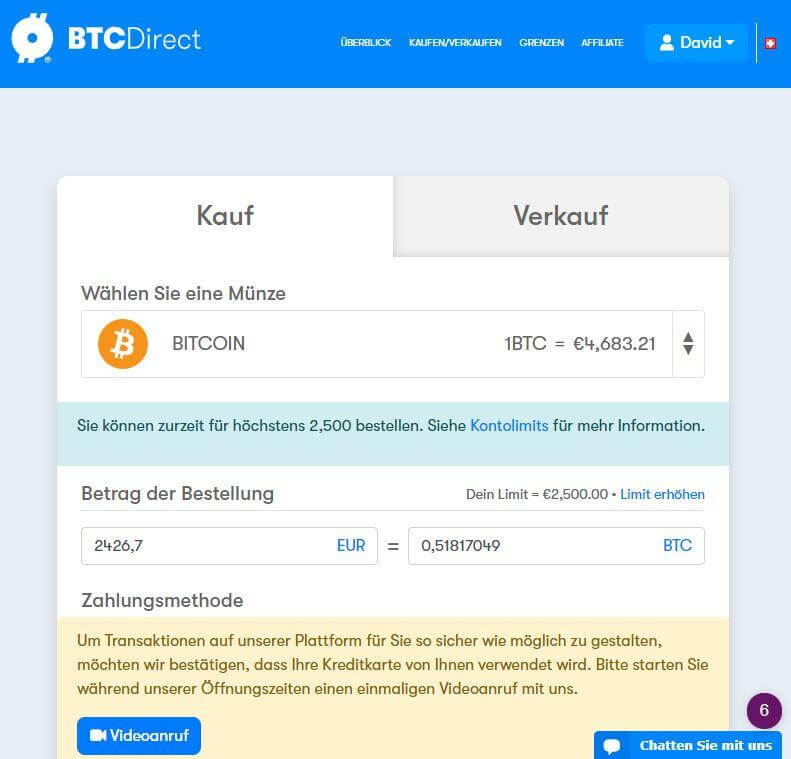Screen dimensions: 791x759
Task: Open the Grenzen navigation item
Action: point(541,43)
